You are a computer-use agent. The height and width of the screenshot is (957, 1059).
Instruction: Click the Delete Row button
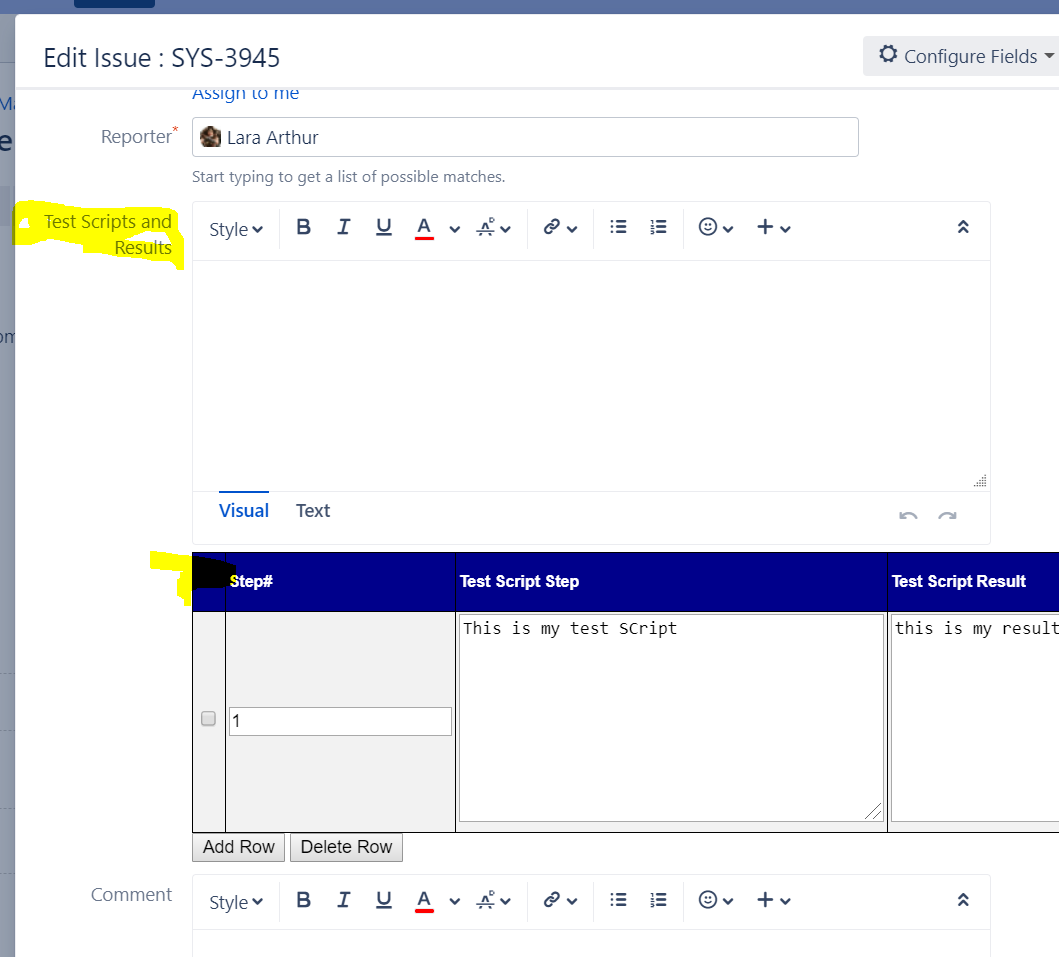point(346,847)
